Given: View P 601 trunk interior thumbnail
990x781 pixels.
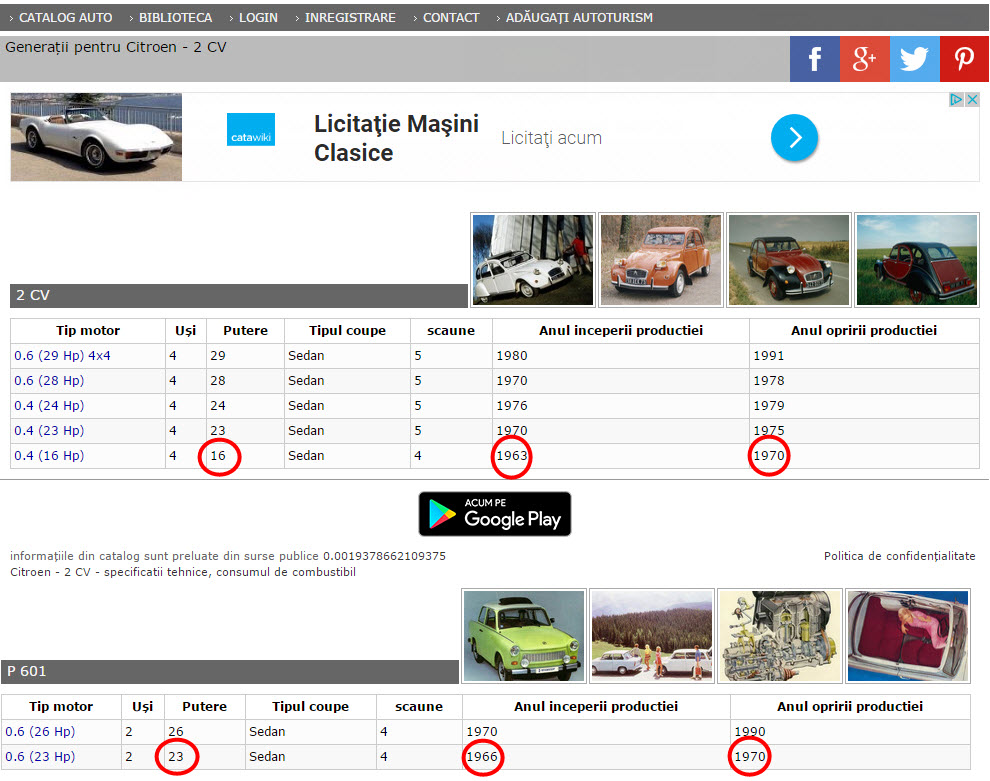Looking at the screenshot, I should 908,636.
